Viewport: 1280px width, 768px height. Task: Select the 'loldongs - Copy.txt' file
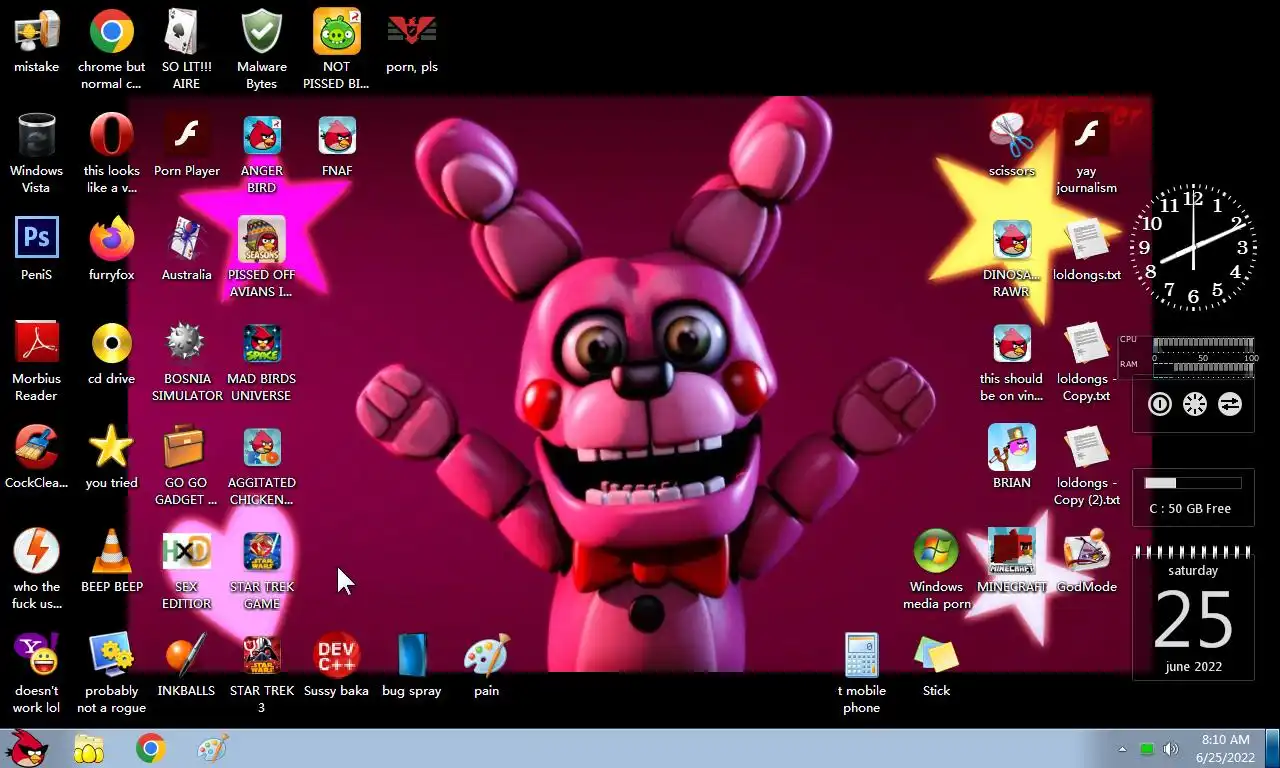tap(1087, 343)
